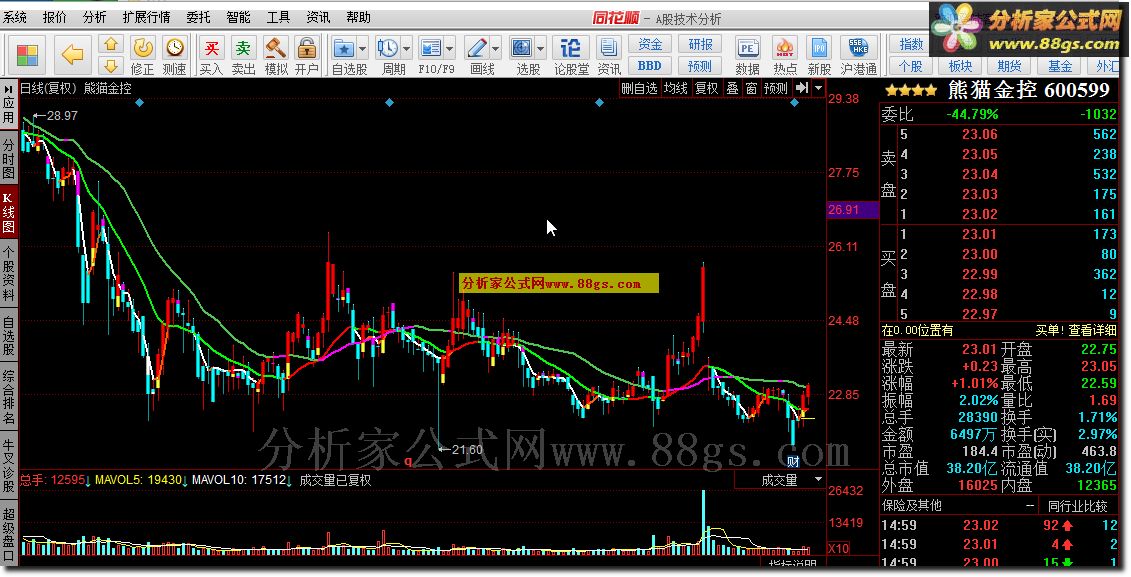Open the 资讯 news document icon
The height and width of the screenshot is (577, 1131).
click(608, 48)
